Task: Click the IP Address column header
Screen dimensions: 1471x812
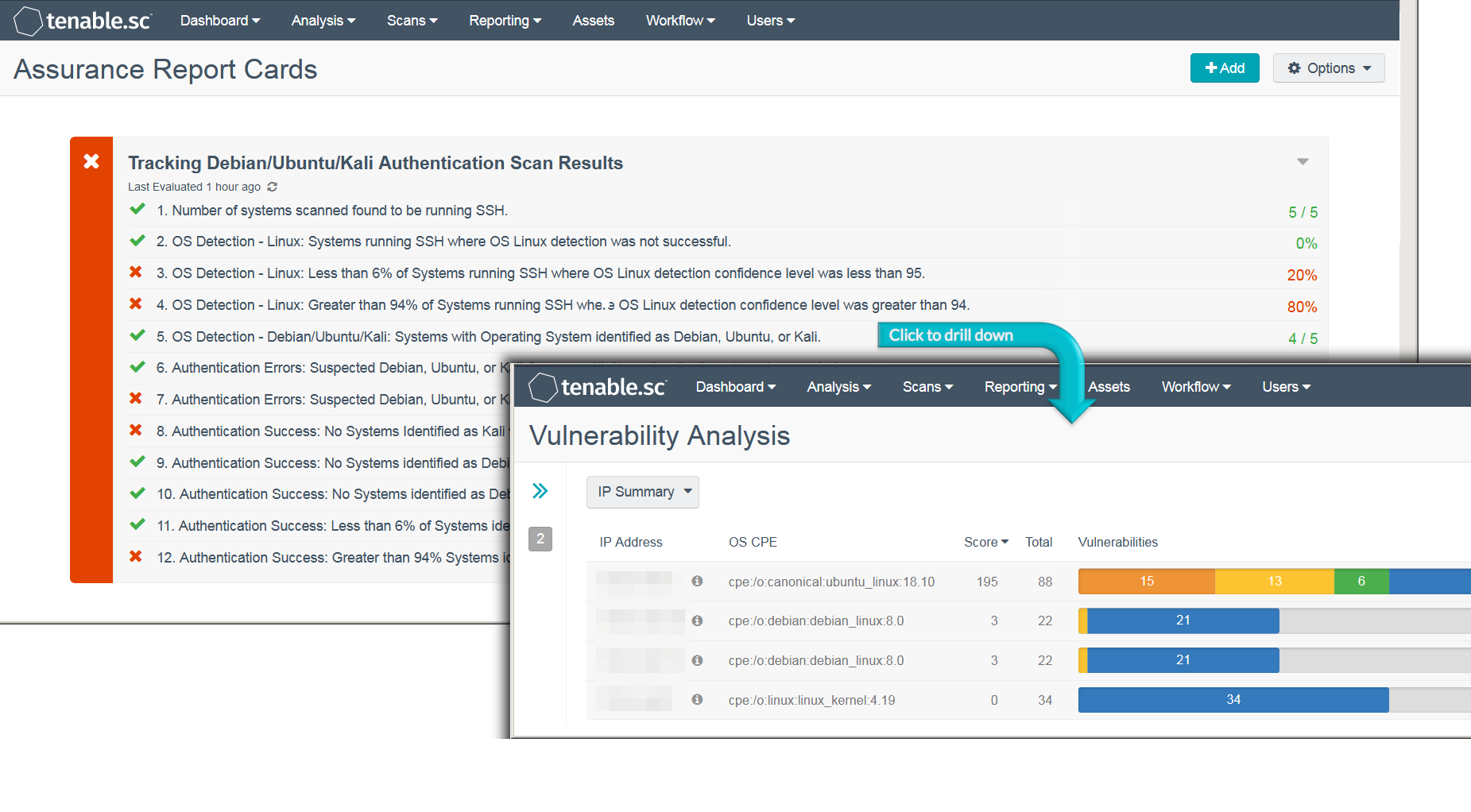Action: [631, 542]
